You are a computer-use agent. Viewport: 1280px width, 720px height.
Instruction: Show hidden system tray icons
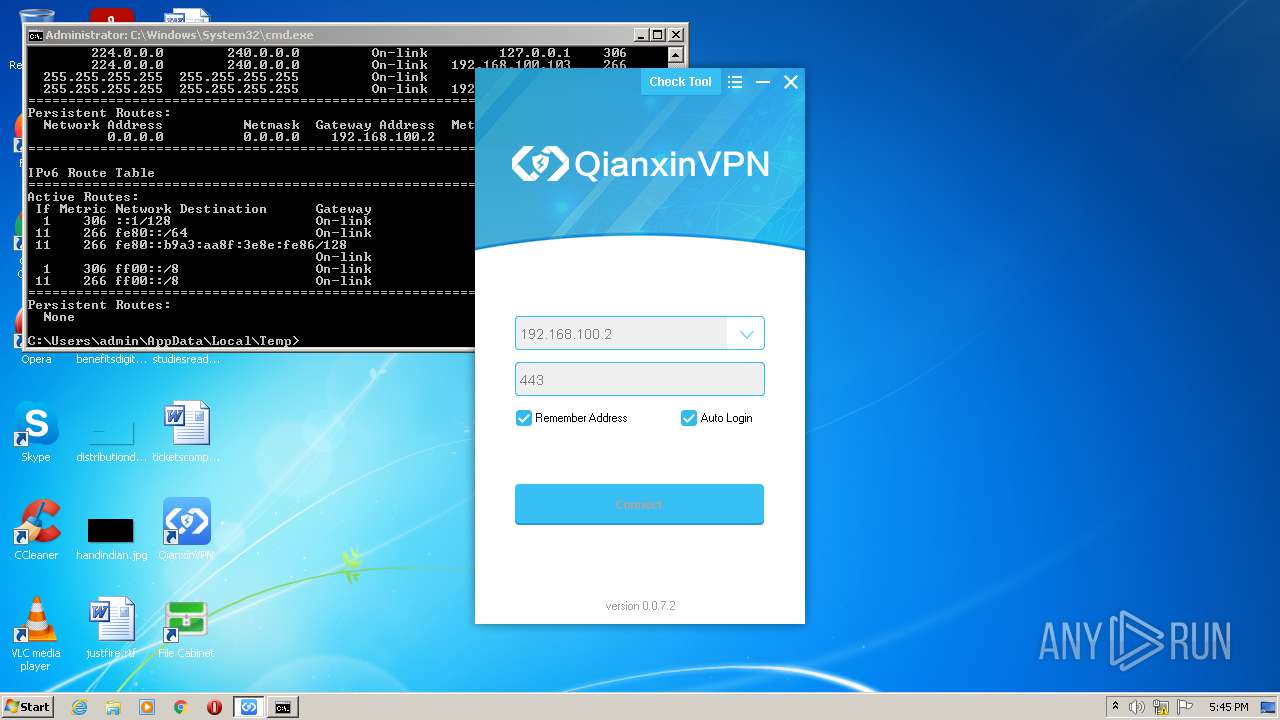coord(1115,707)
